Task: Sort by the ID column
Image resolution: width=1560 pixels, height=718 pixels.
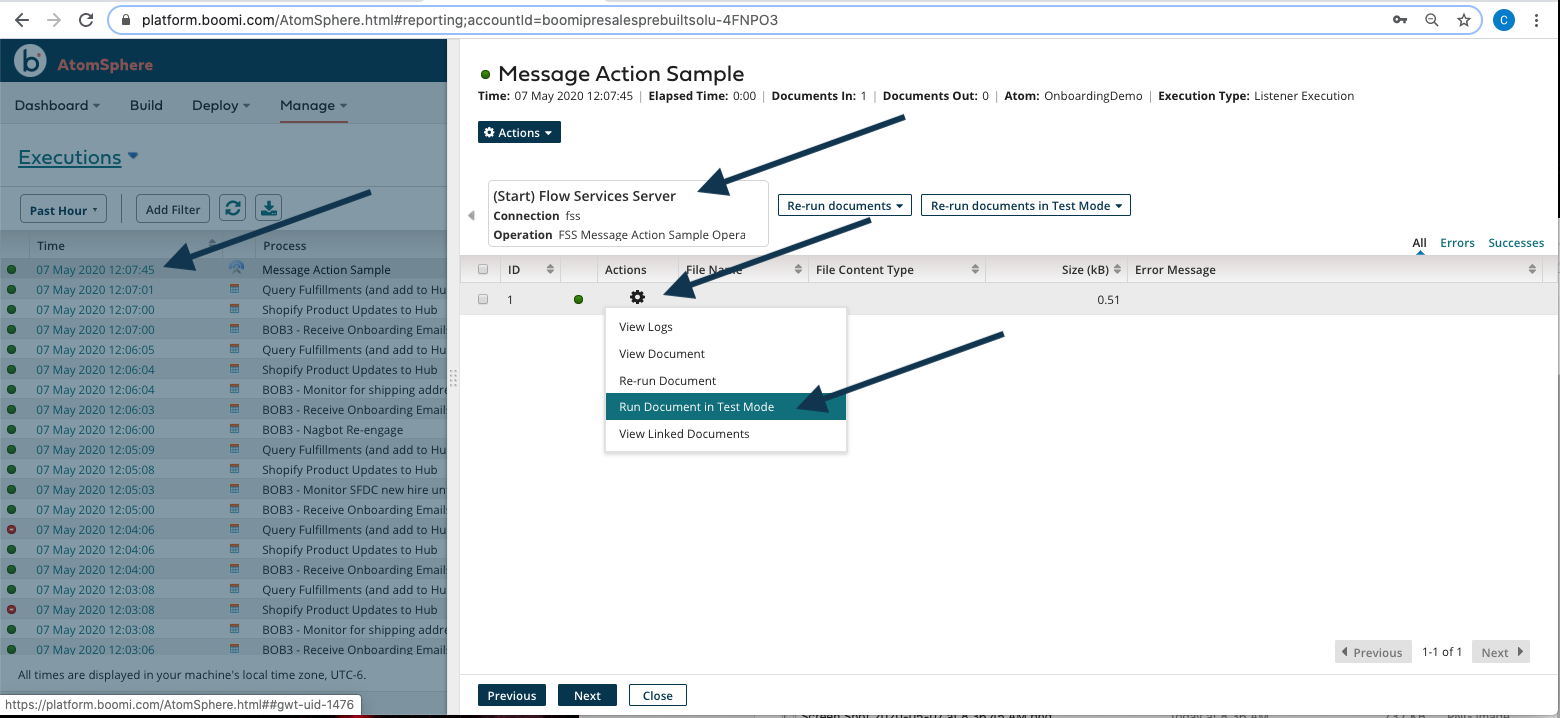Action: coord(530,269)
